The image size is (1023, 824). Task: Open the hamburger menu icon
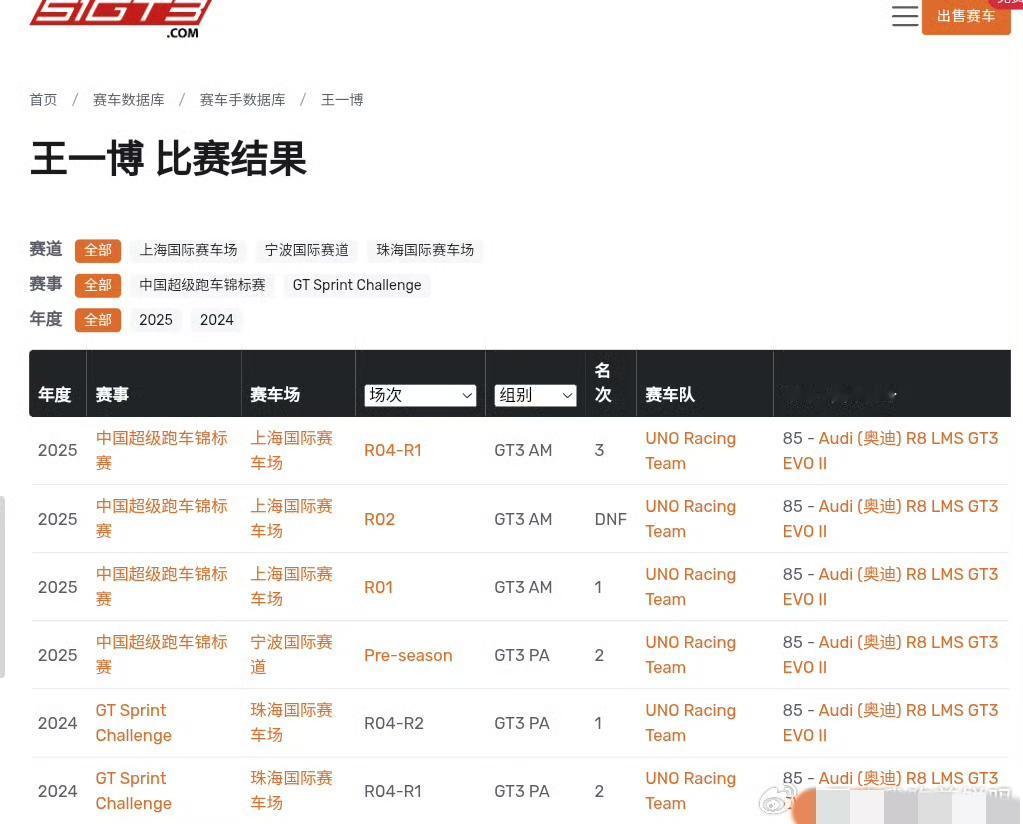point(905,16)
